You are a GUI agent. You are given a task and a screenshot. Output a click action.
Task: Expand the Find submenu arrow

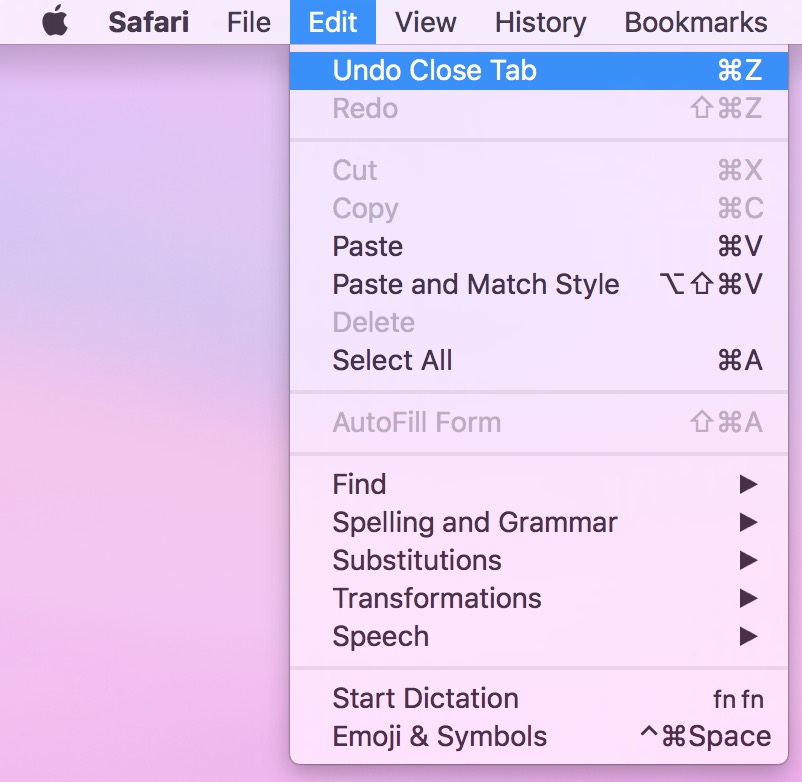point(748,484)
